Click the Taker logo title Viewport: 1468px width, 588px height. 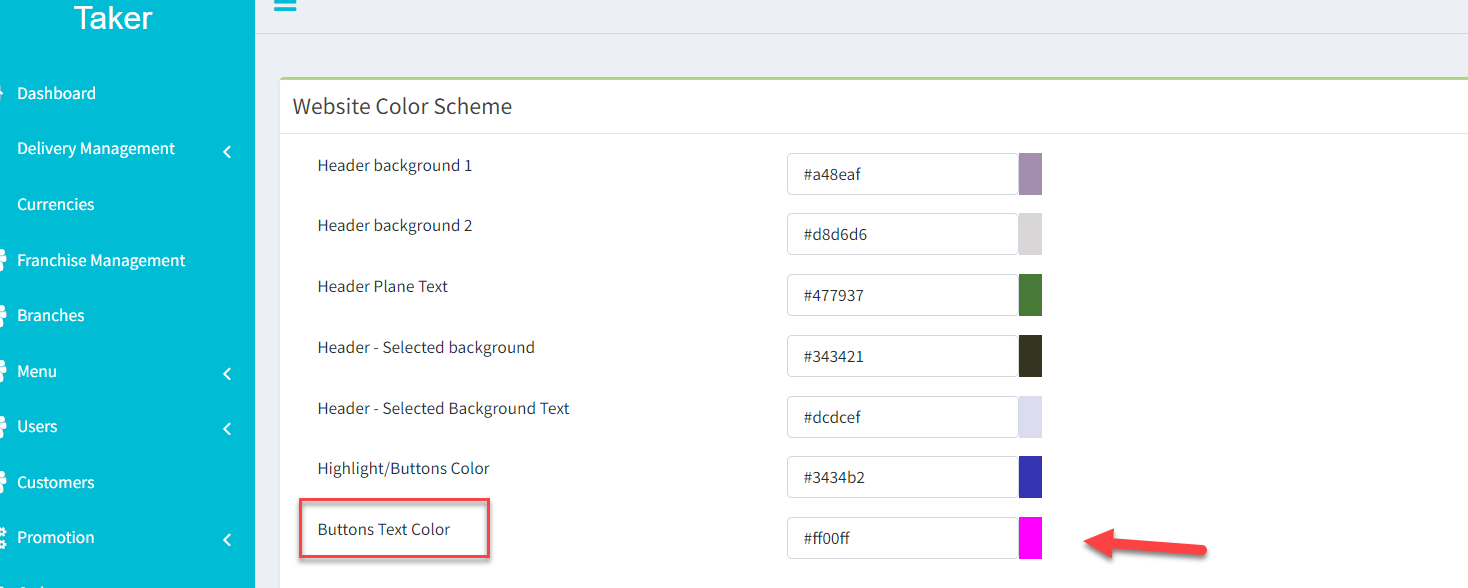click(113, 17)
